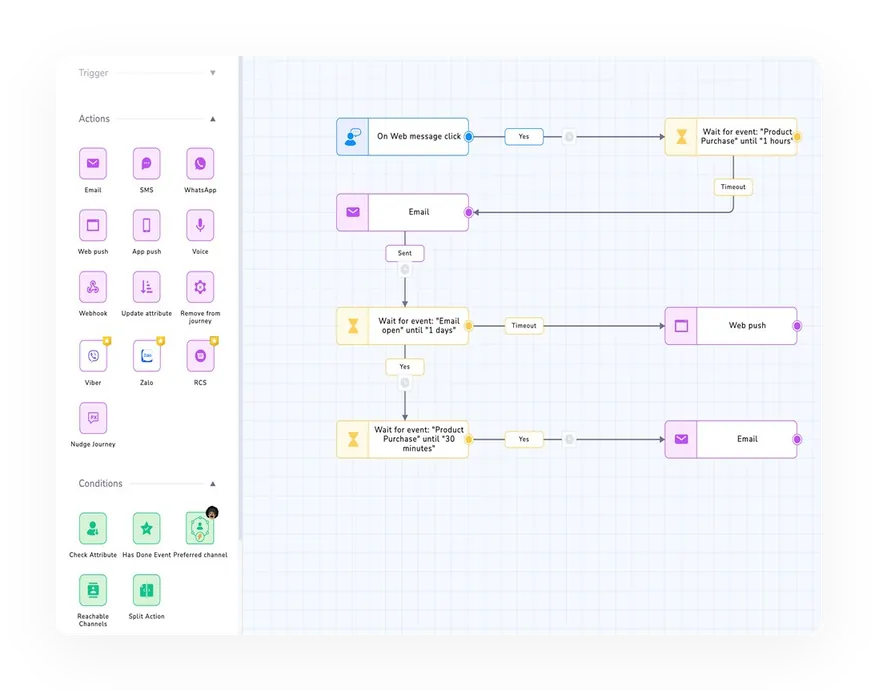
Task: Select the Zalo action icon
Action: click(146, 356)
